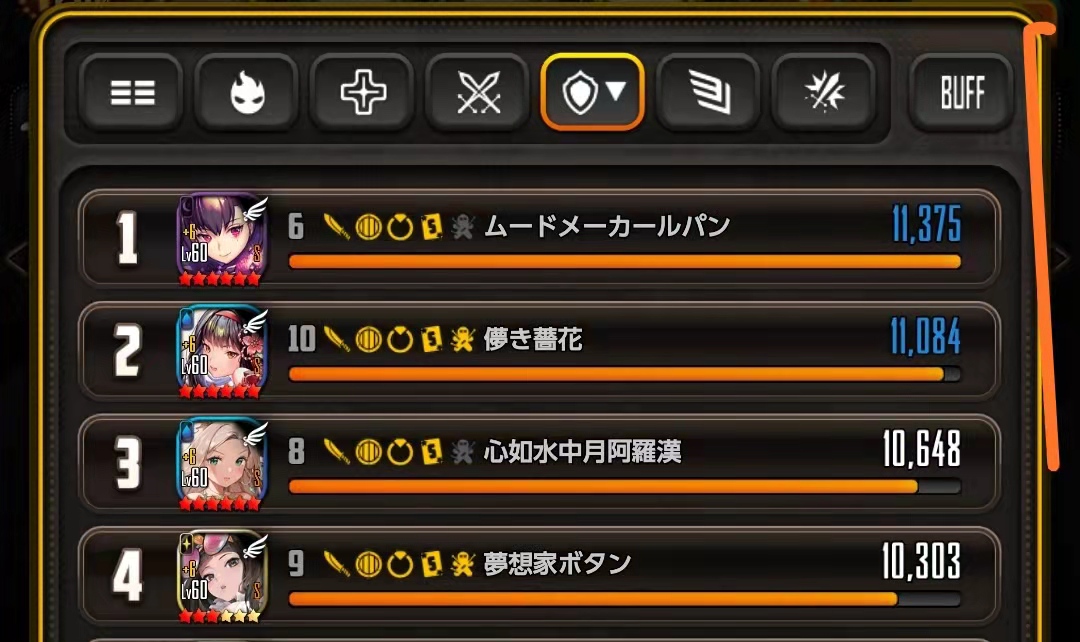Open the BUFF panel
The image size is (1080, 642).
(962, 92)
